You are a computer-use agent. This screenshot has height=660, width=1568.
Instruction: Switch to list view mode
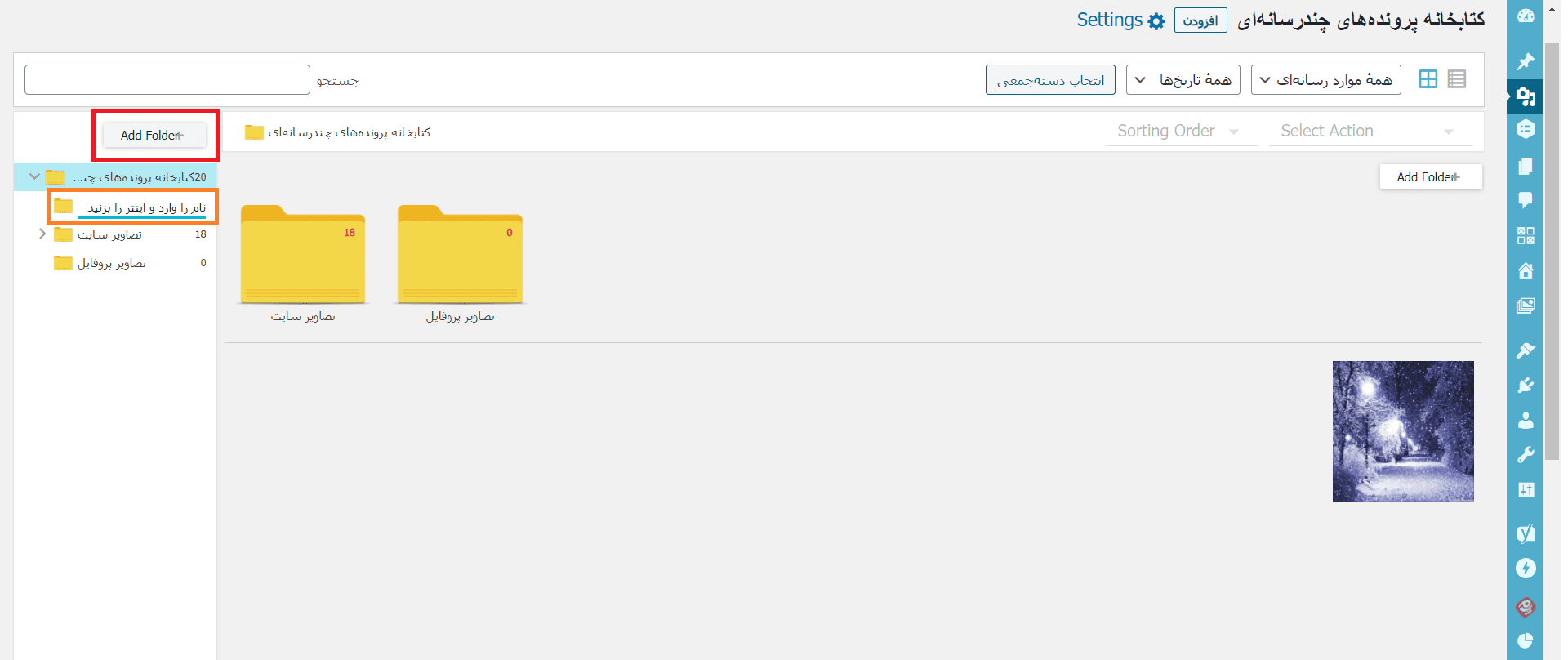1456,79
